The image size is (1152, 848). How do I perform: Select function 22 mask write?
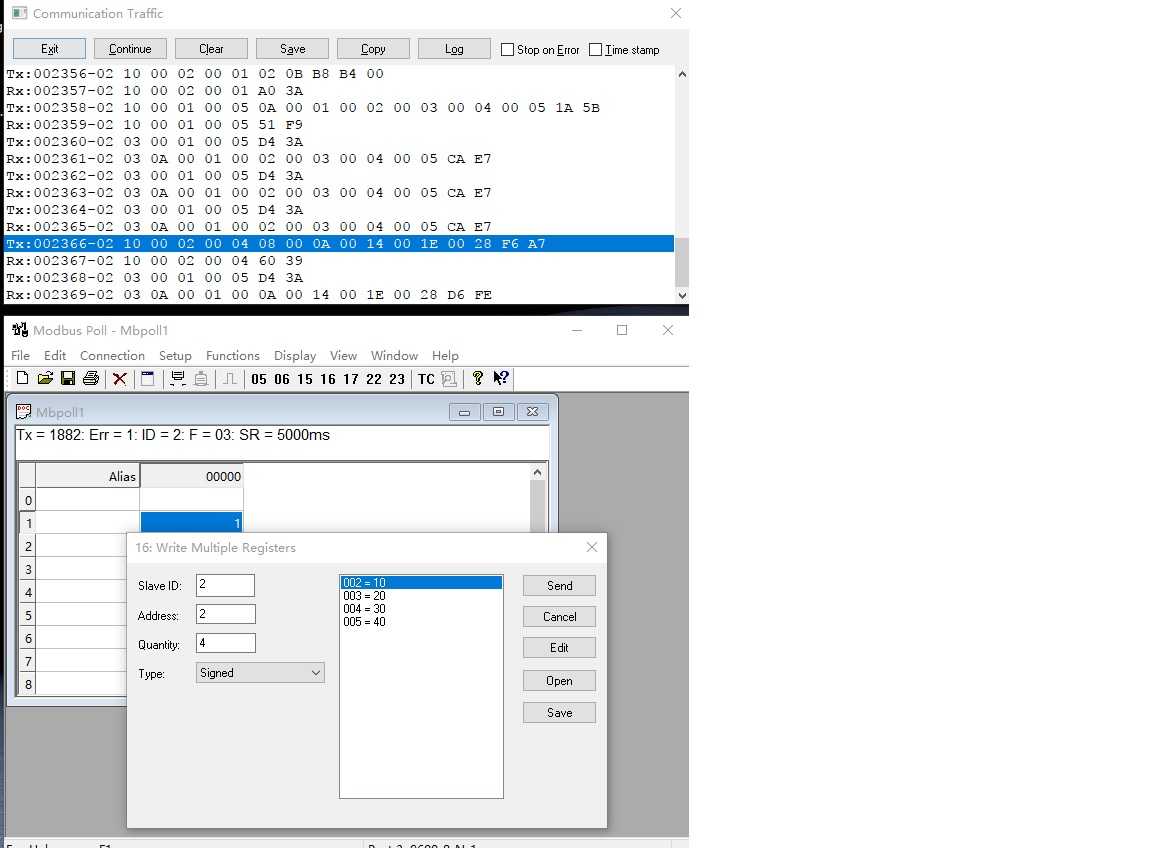point(374,379)
